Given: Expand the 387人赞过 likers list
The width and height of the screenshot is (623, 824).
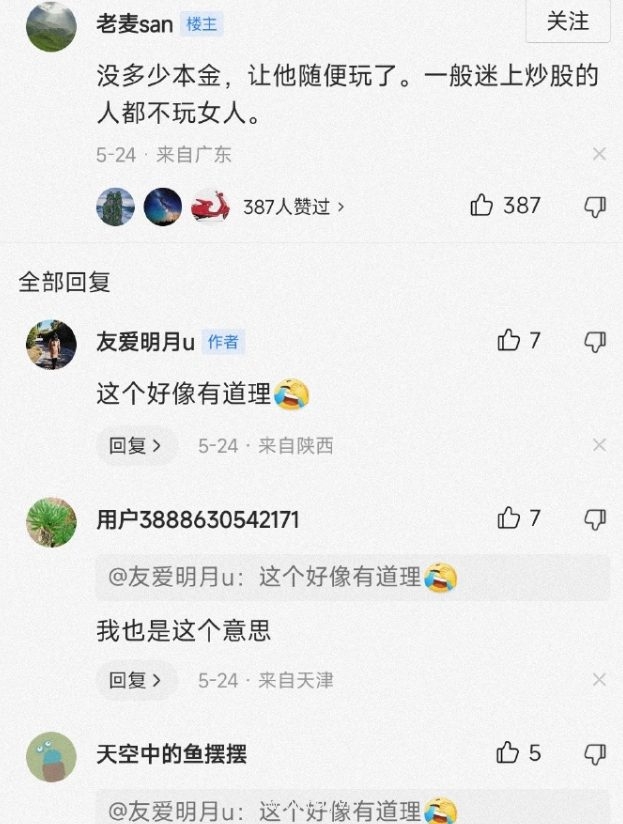Looking at the screenshot, I should tap(294, 207).
